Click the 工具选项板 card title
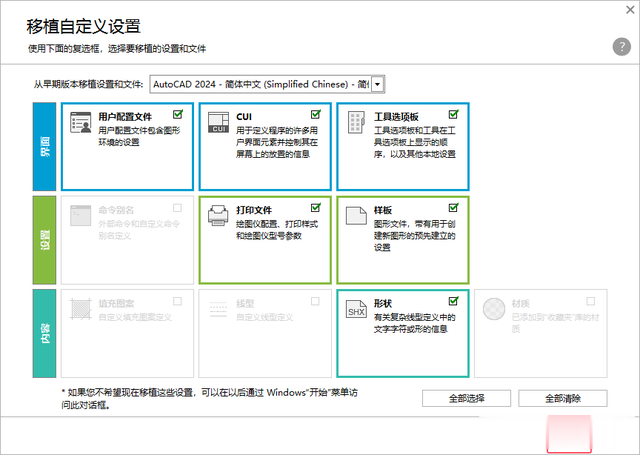The height and width of the screenshot is (455, 640). click(396, 117)
